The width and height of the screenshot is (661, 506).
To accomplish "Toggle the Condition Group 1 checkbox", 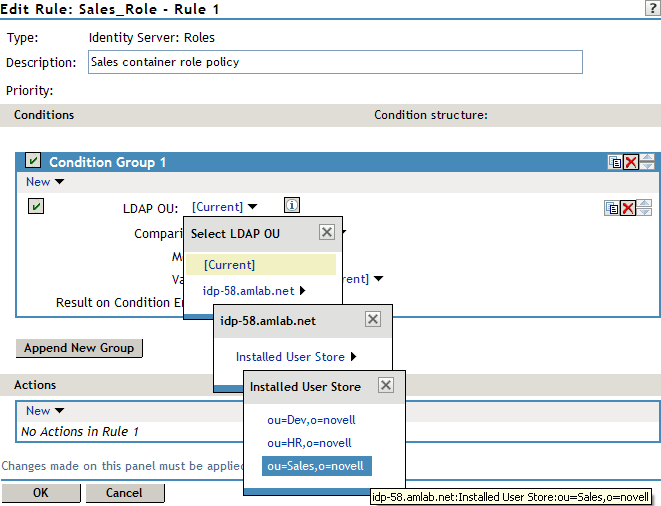I will click(33, 161).
